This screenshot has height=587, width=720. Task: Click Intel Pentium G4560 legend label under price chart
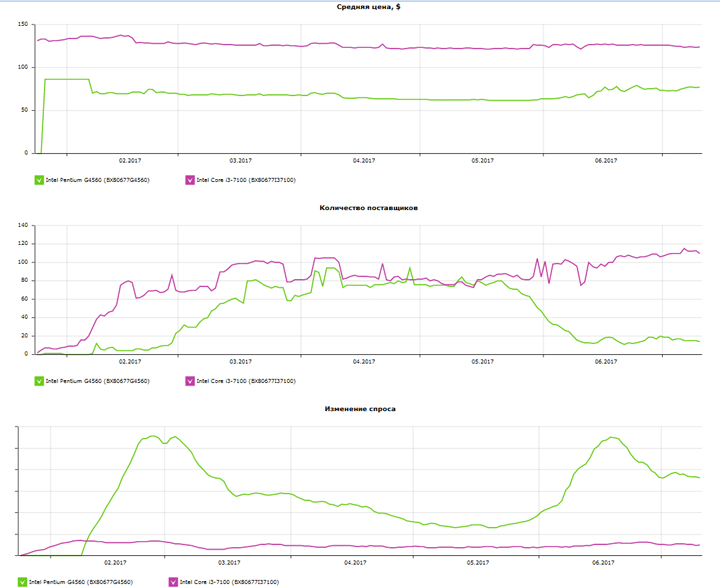(97, 180)
